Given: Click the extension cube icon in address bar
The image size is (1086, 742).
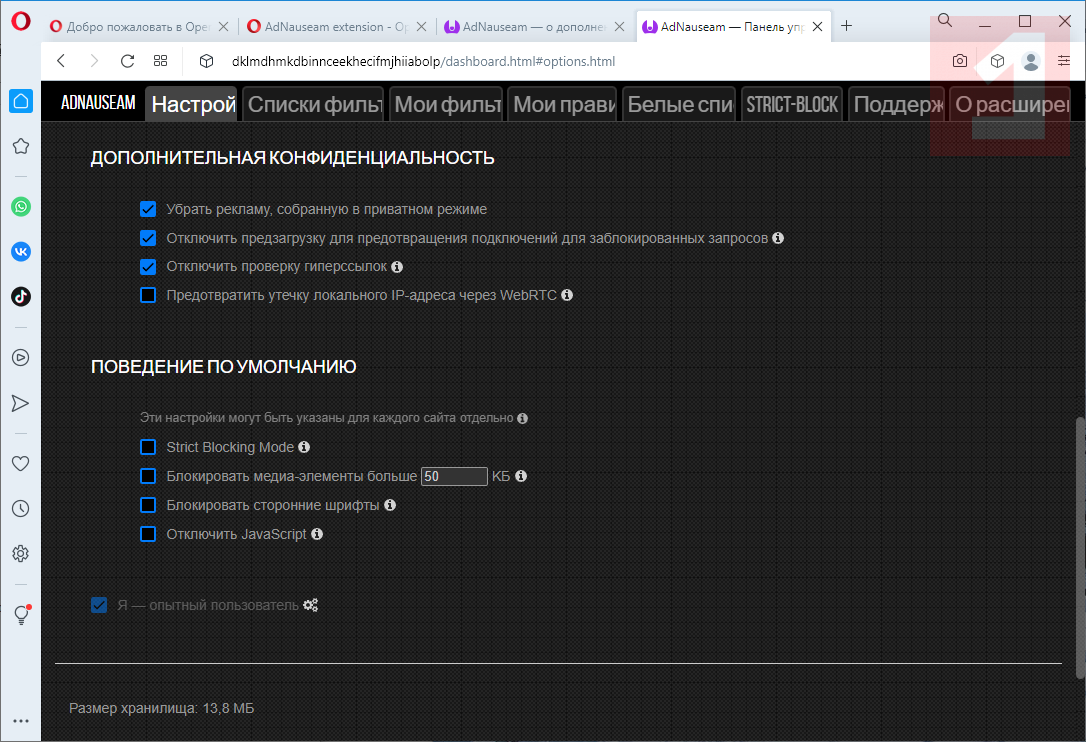Looking at the screenshot, I should click(x=206, y=61).
